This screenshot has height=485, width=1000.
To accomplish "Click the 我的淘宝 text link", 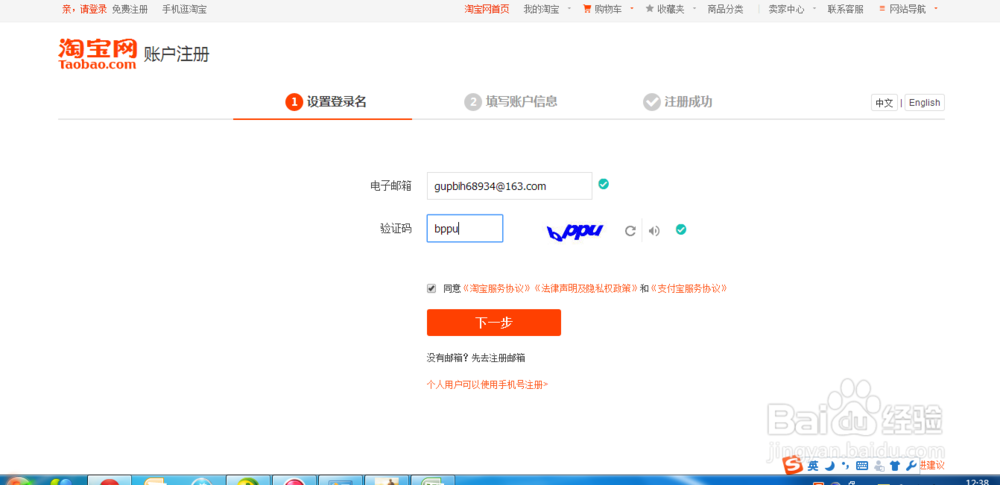I will [x=541, y=10].
